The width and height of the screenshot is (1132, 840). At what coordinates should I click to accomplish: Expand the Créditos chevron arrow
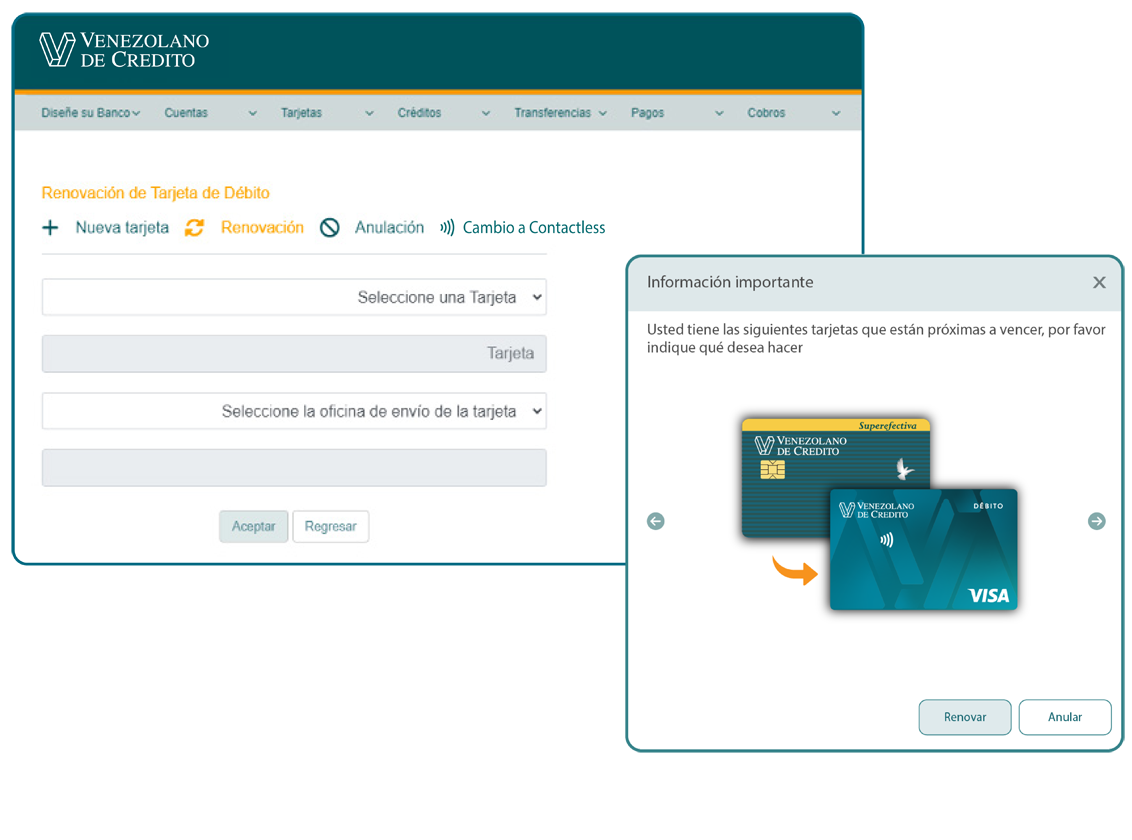pos(486,113)
